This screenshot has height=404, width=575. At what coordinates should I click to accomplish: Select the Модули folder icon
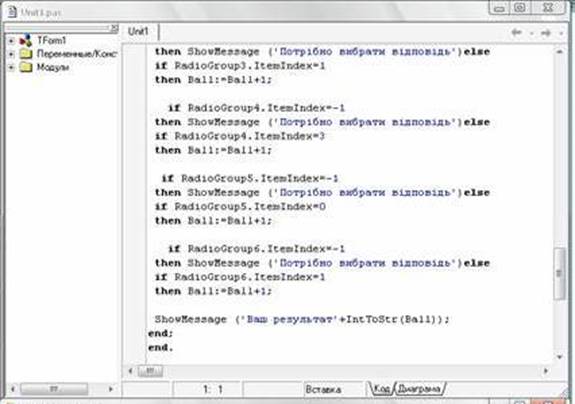point(26,67)
